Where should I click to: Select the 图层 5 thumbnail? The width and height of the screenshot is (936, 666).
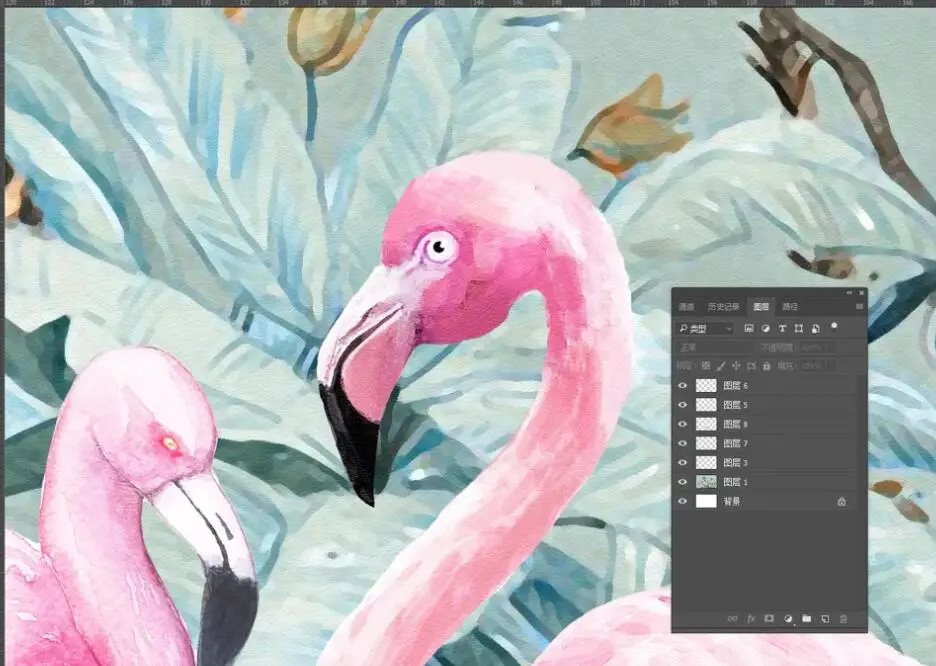[706, 405]
